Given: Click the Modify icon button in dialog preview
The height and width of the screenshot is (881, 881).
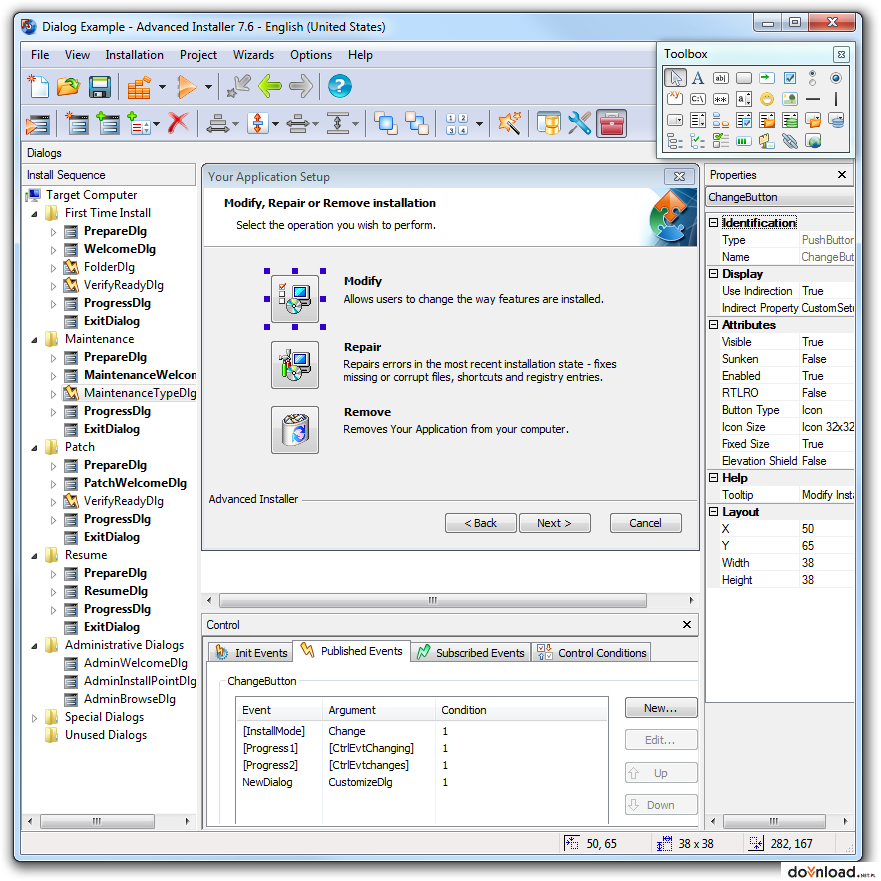Looking at the screenshot, I should (295, 299).
